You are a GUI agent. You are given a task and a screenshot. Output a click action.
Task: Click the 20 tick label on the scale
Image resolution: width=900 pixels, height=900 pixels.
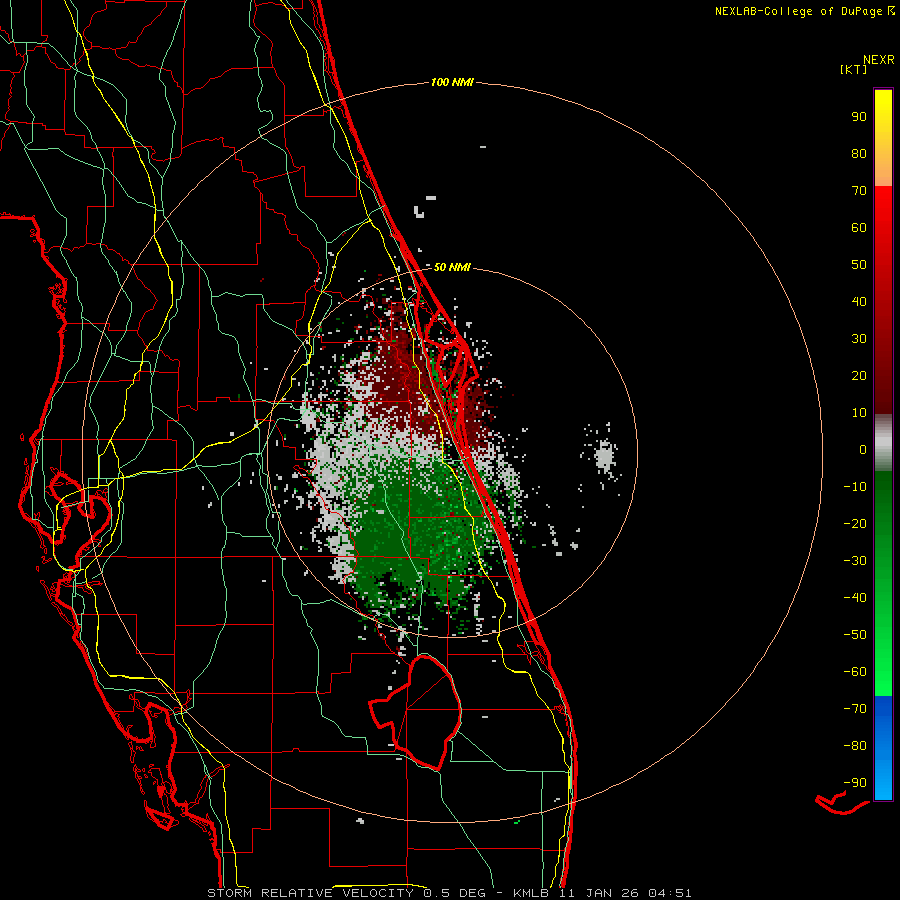click(859, 375)
